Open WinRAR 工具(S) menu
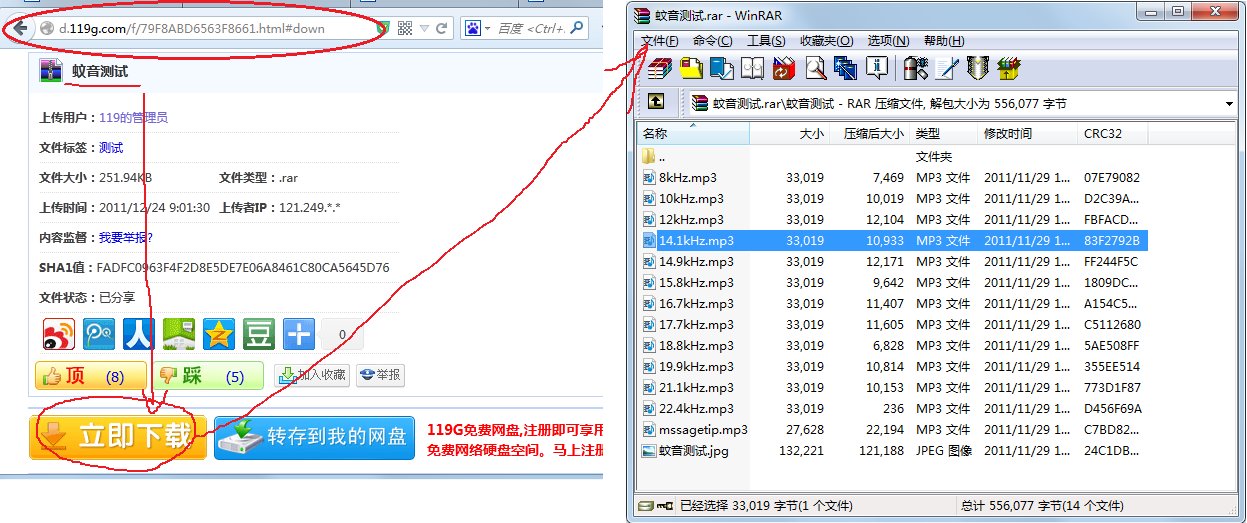Screen dimensions: 1247x523 (766, 41)
